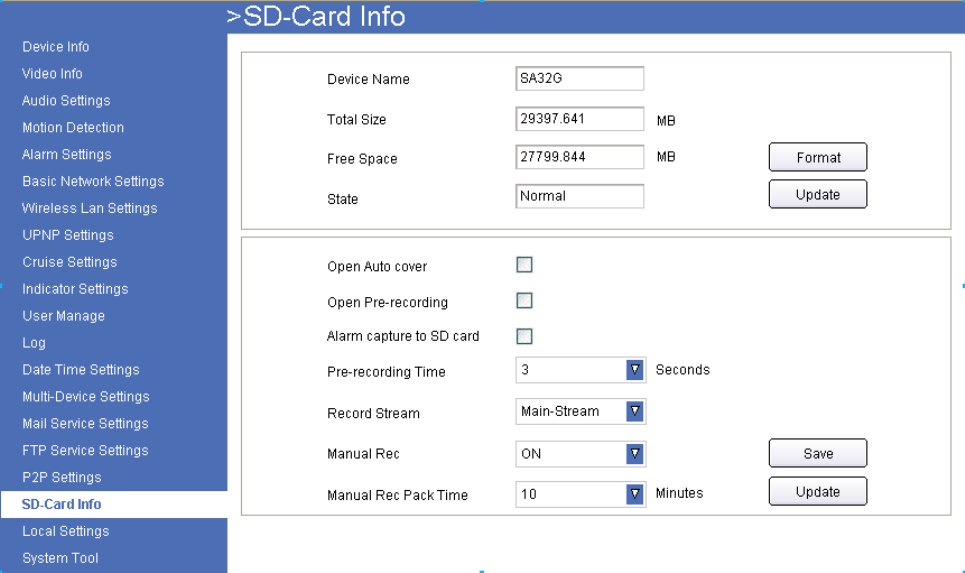Screen dimensions: 965x573
Task: Check Alarm capture to SD card
Action: pos(524,336)
